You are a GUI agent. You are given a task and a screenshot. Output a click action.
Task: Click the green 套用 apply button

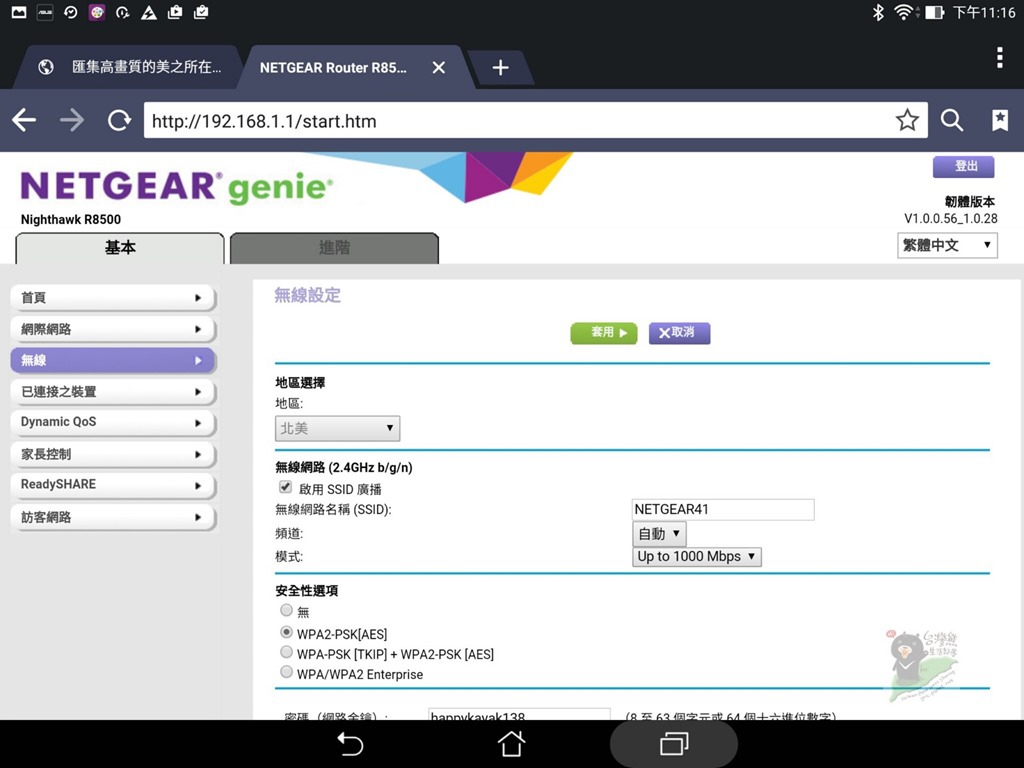click(x=603, y=332)
